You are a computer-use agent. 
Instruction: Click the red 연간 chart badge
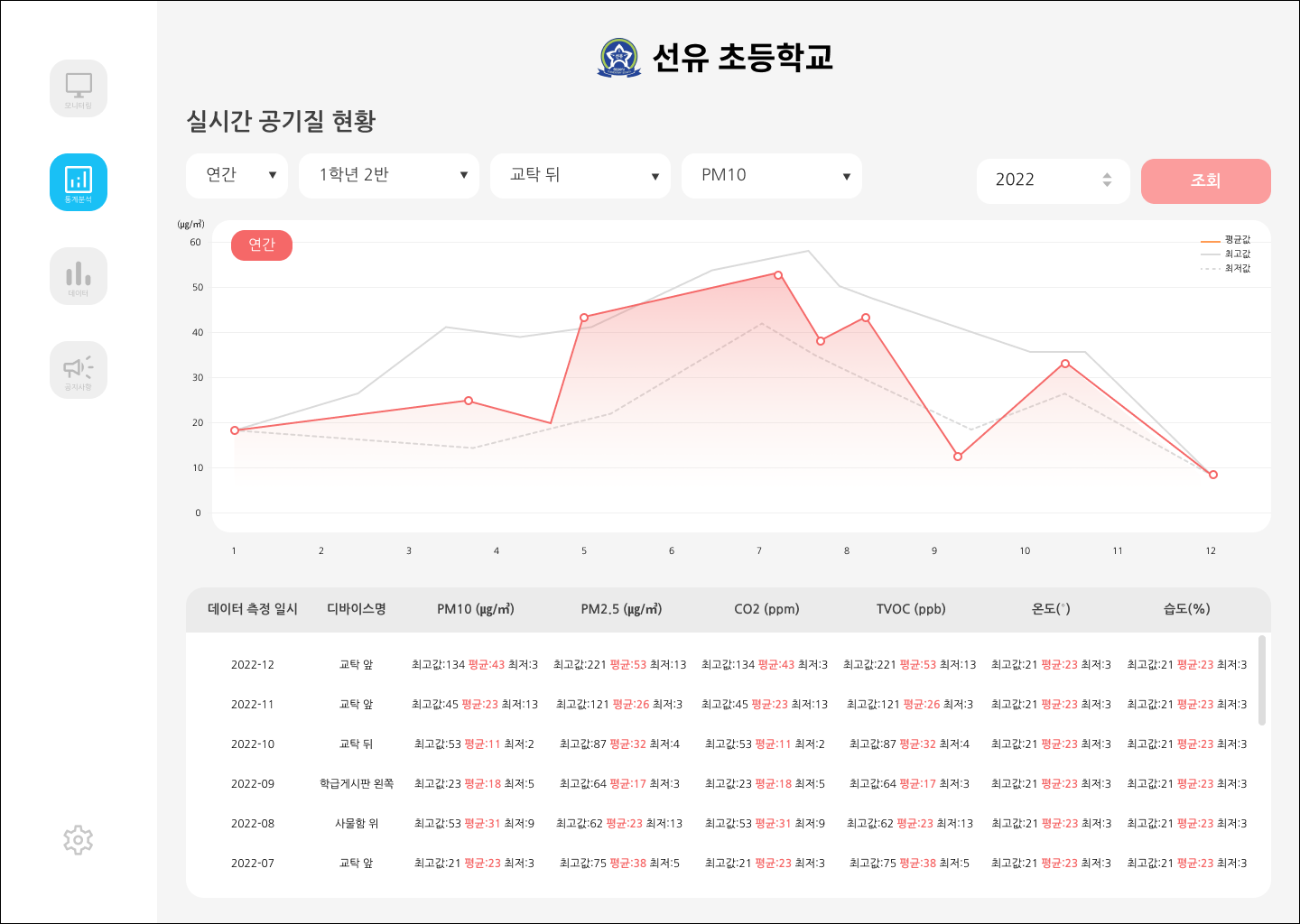(262, 245)
